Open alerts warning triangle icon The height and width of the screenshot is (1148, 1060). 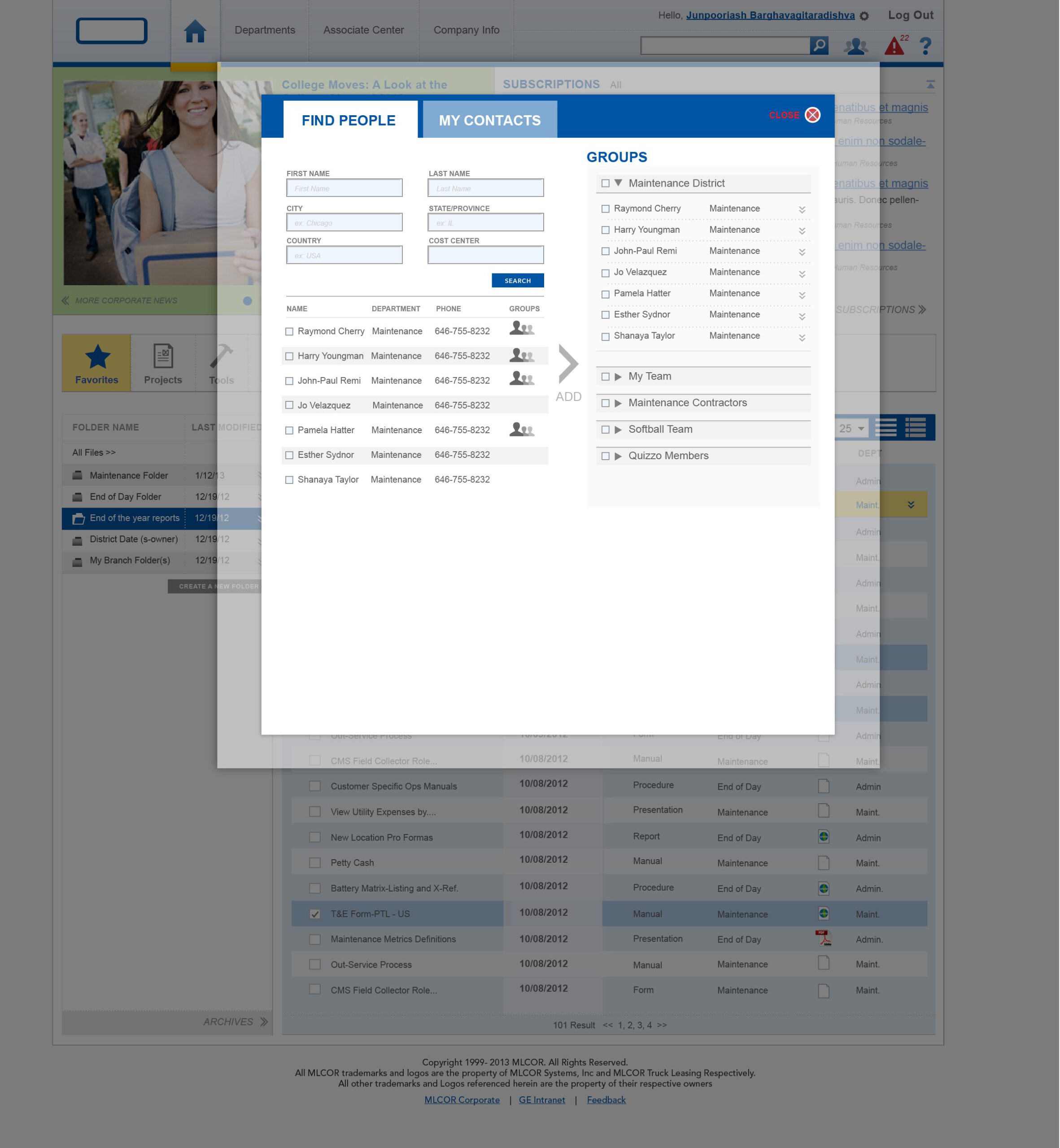click(x=894, y=46)
